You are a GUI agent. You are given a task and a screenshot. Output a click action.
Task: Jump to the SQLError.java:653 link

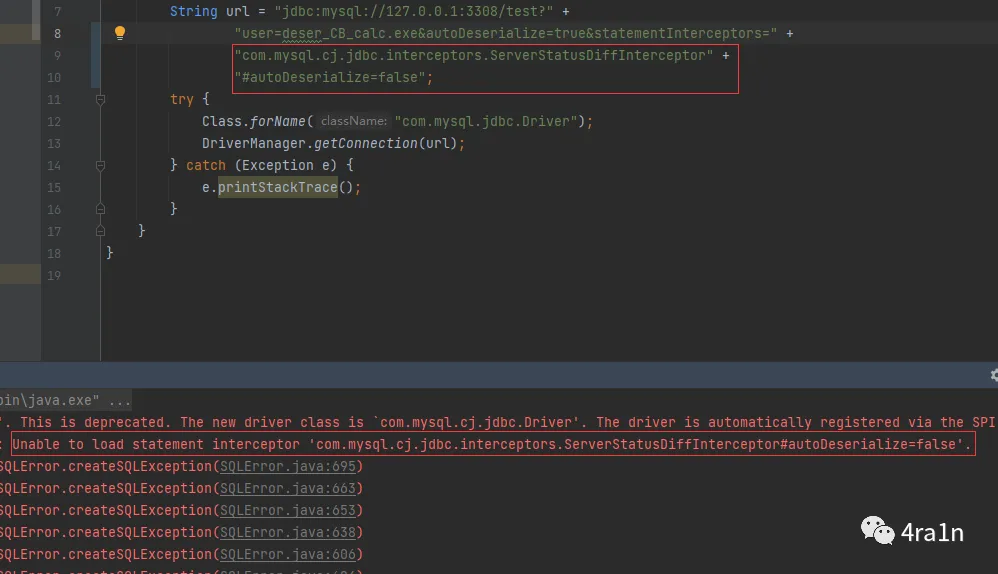point(290,511)
